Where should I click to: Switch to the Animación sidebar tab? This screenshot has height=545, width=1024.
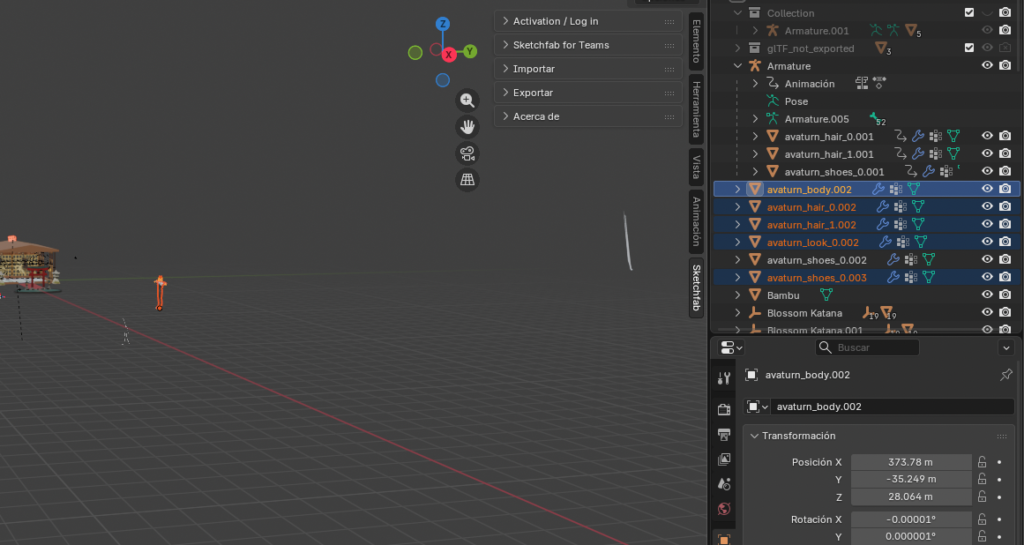click(697, 221)
